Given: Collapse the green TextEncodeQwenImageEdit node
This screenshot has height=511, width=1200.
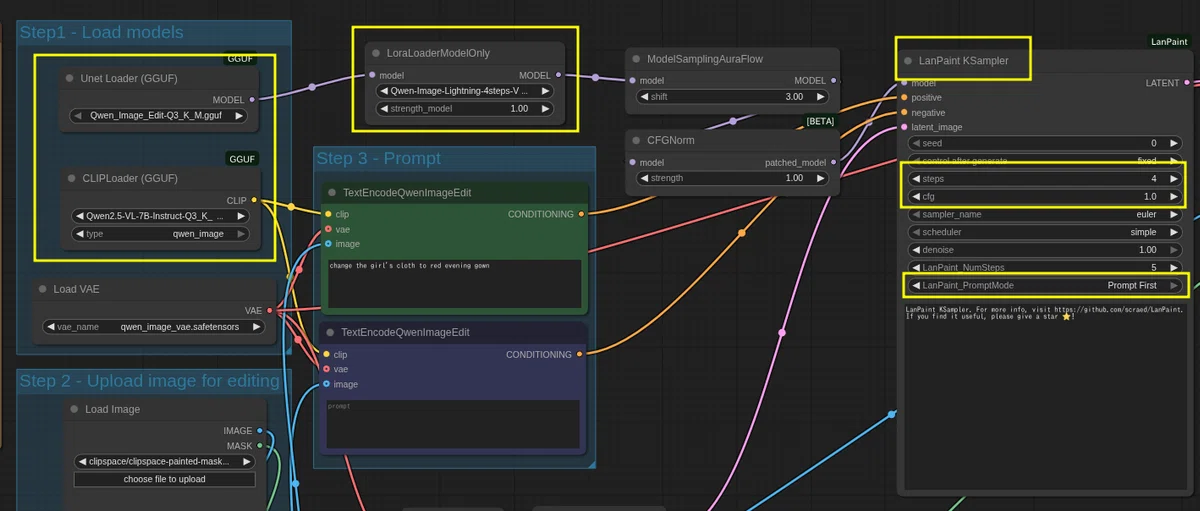Looking at the screenshot, I should pyautogui.click(x=331, y=193).
